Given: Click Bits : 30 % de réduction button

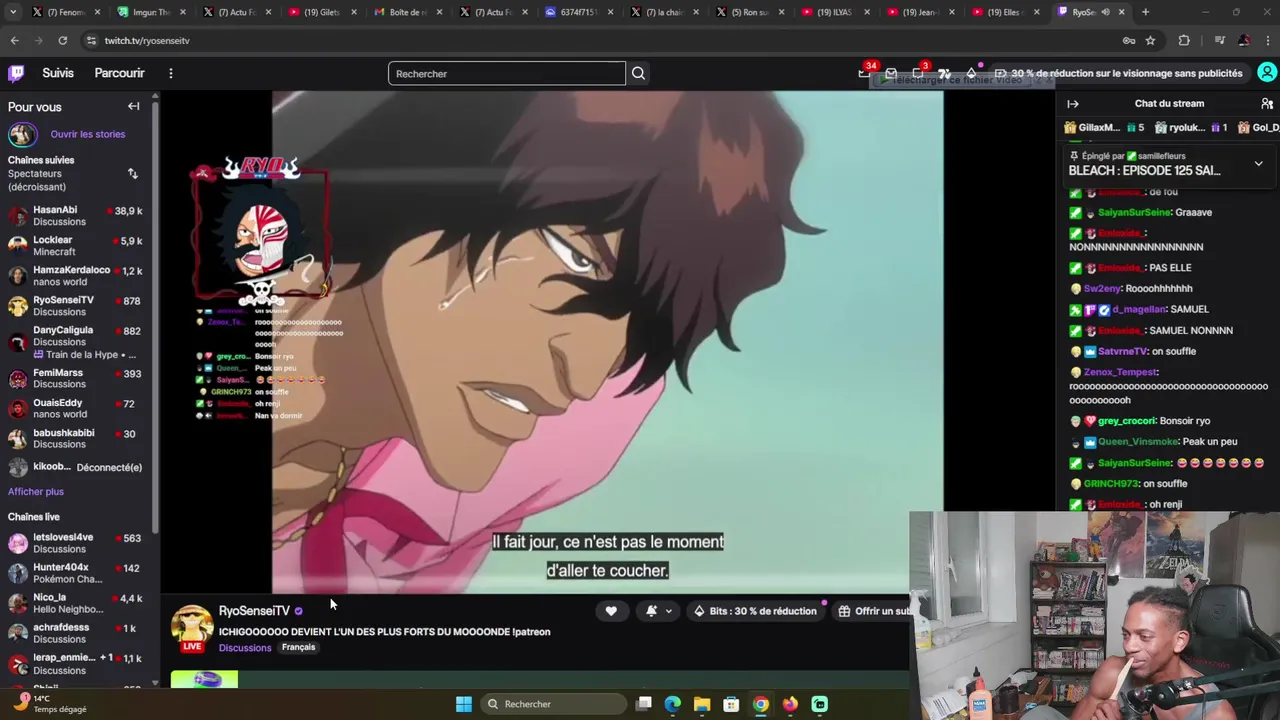Looking at the screenshot, I should click(x=755, y=611).
